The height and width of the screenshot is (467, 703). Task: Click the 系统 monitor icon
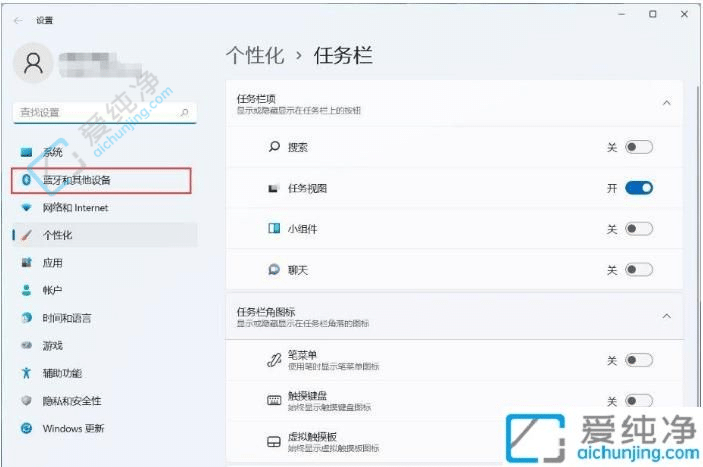point(26,152)
